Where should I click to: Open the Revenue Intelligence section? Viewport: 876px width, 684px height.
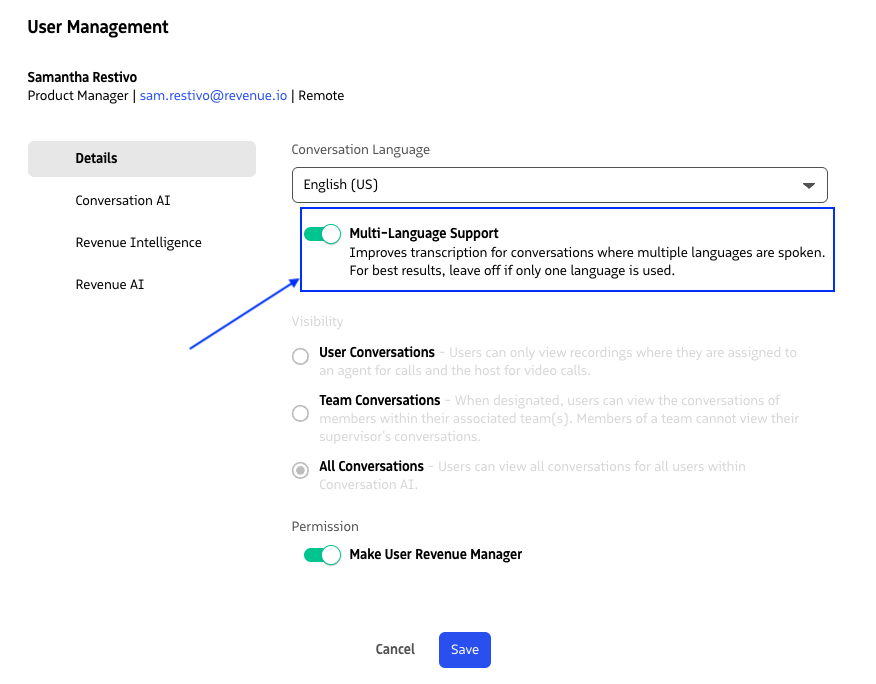tap(137, 242)
